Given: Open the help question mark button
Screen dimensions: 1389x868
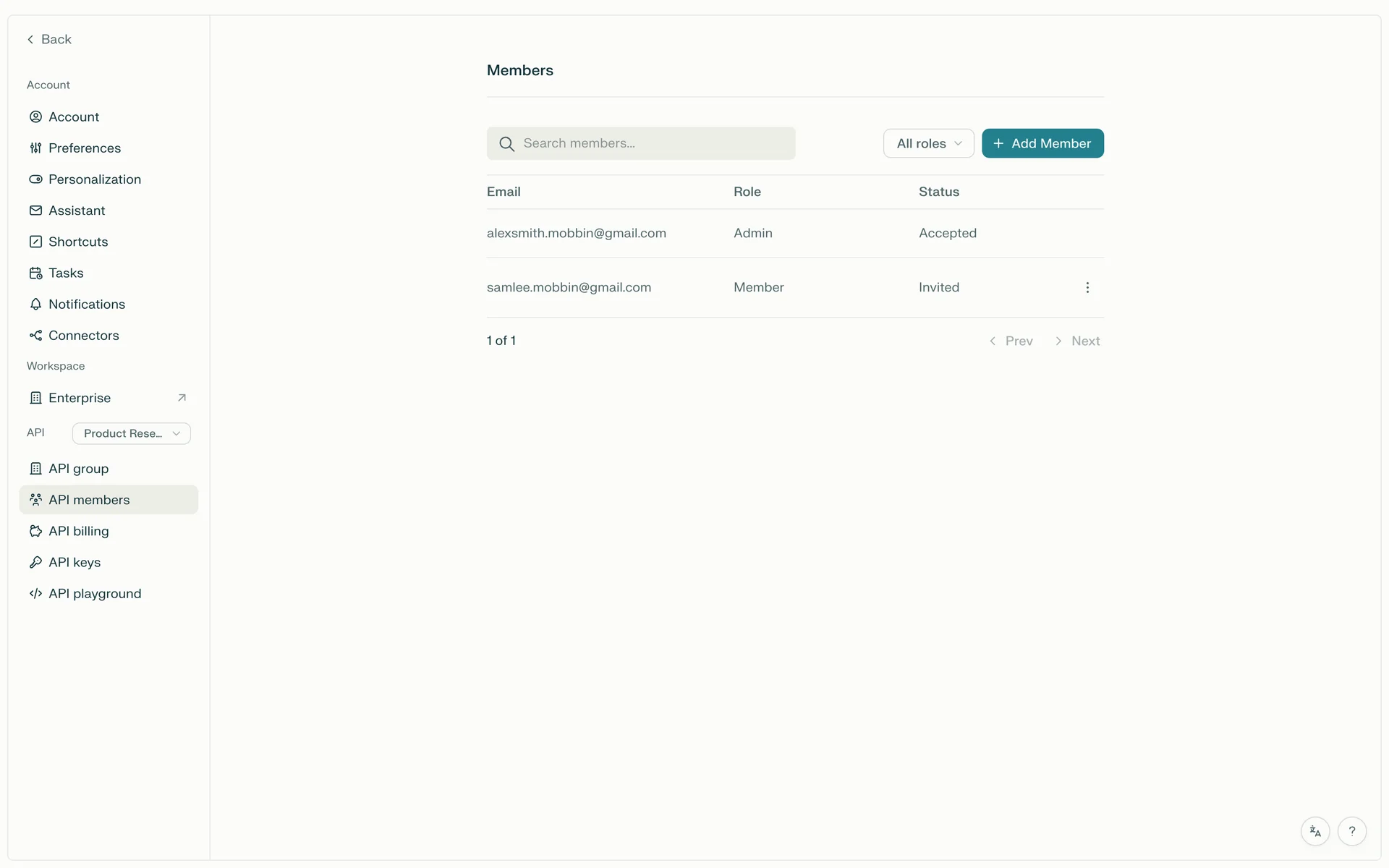Looking at the screenshot, I should (x=1351, y=831).
